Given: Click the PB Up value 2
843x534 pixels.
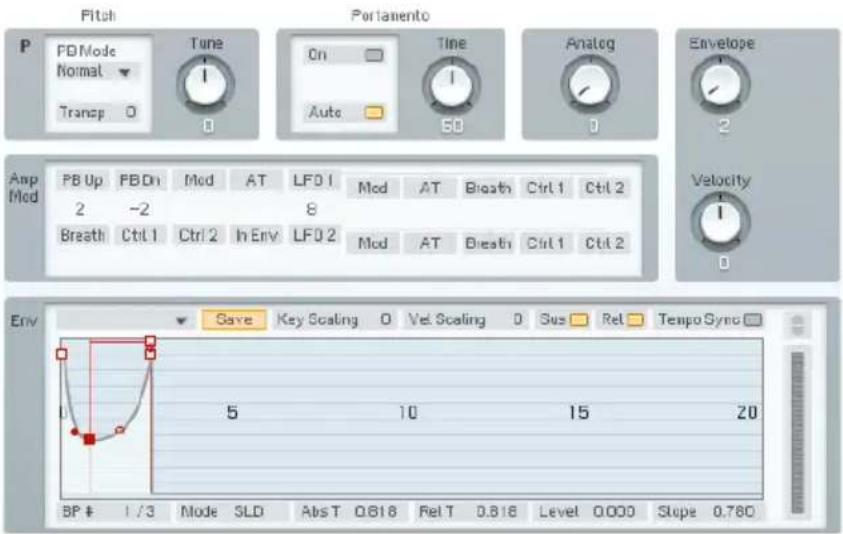Looking at the screenshot, I should point(80,209).
